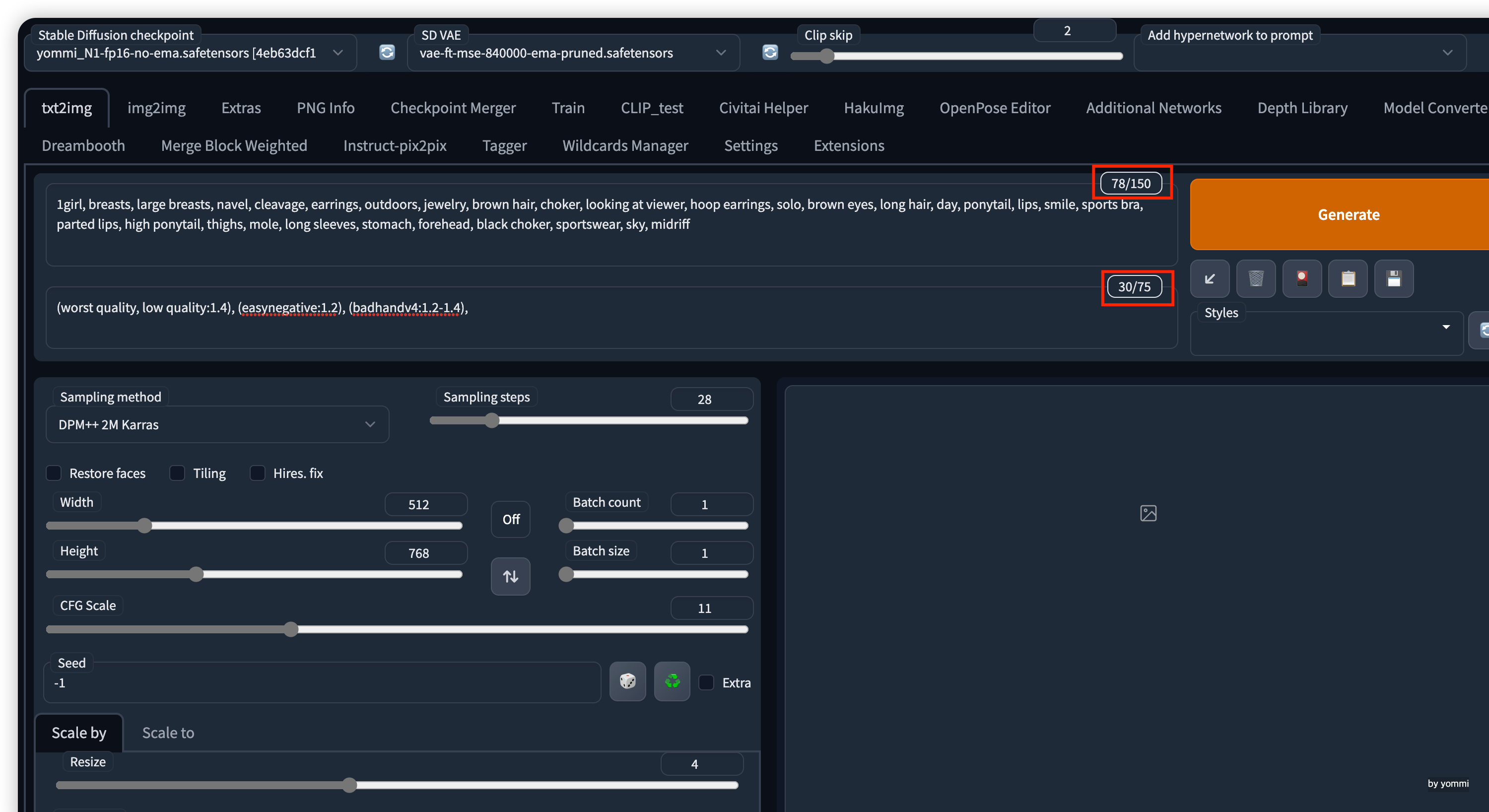Open the Tagger tab
This screenshot has height=812, width=1489.
coord(505,145)
